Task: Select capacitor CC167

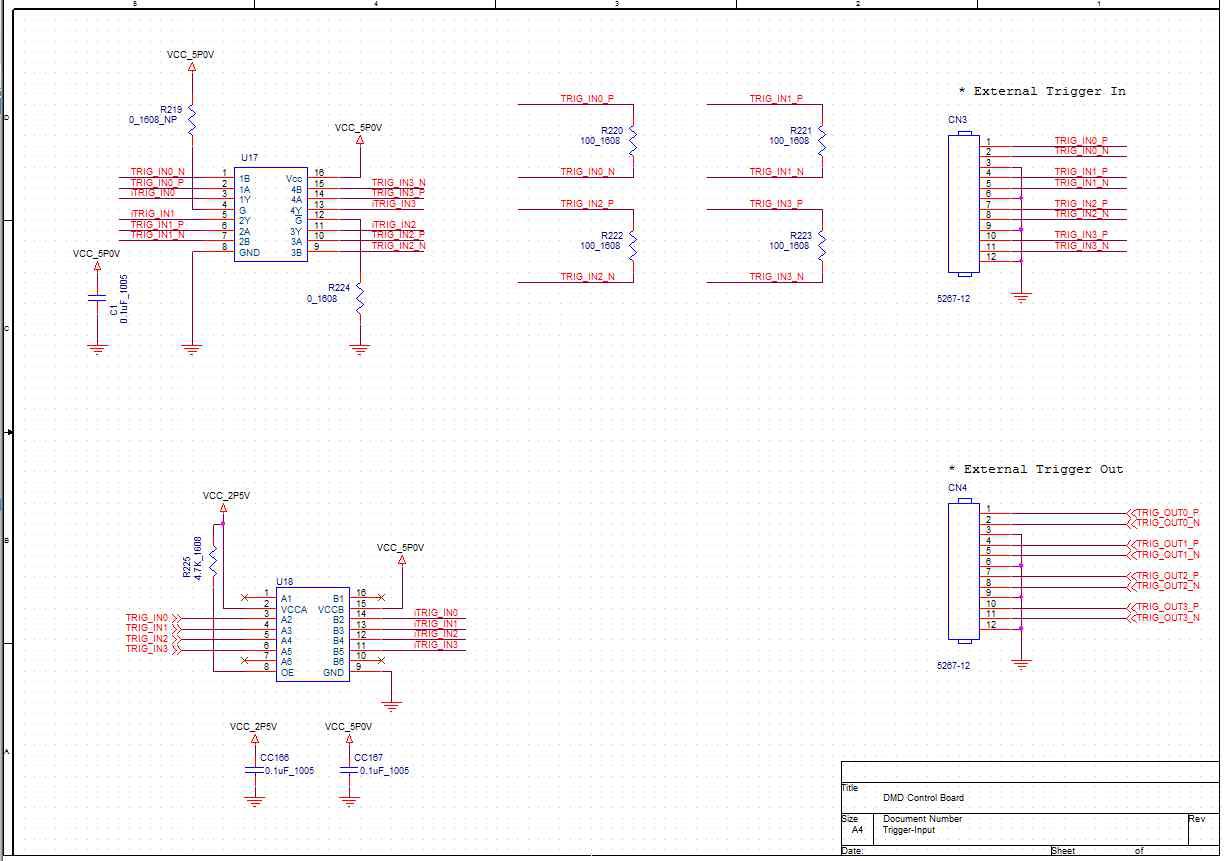Action: click(x=349, y=770)
